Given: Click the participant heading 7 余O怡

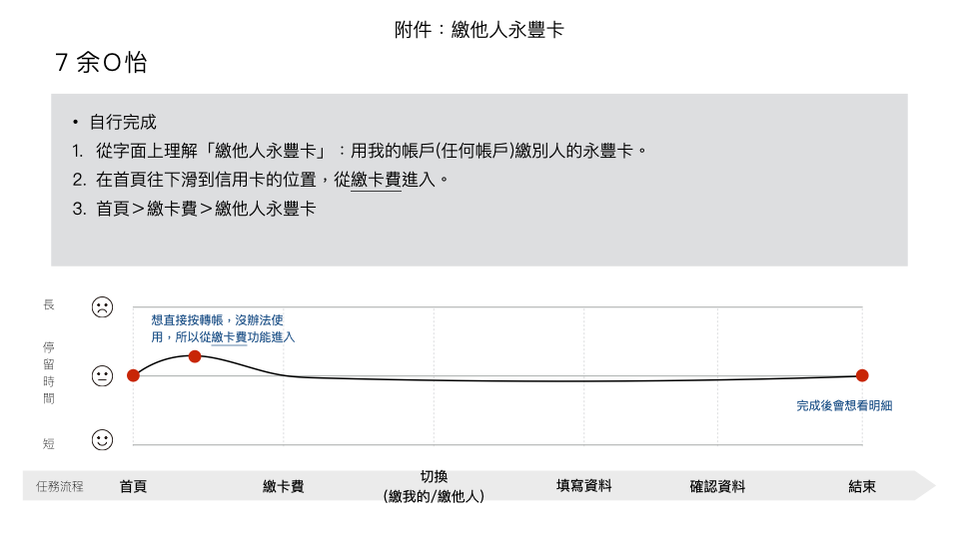Looking at the screenshot, I should click(101, 62).
